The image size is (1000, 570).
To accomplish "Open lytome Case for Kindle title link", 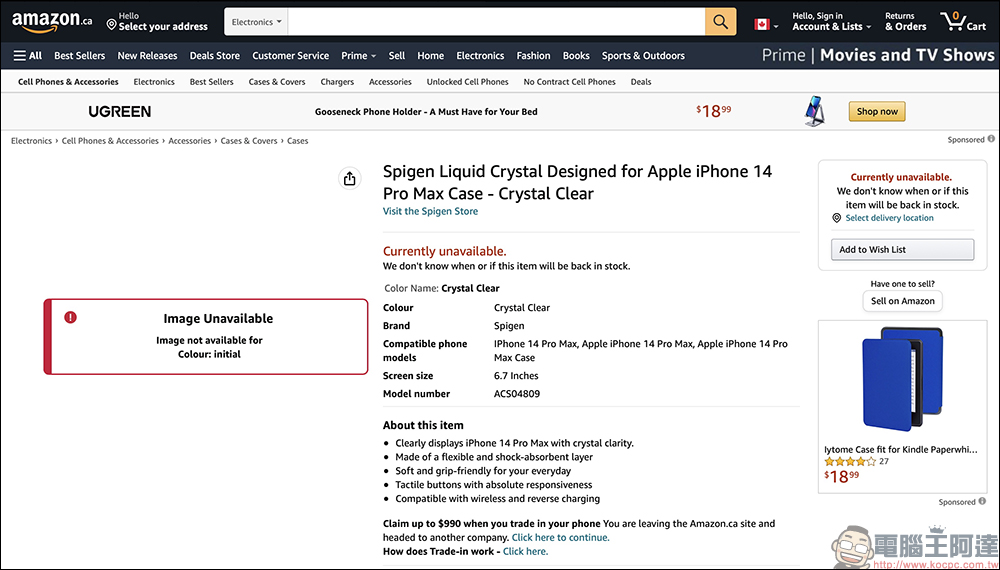I will click(901, 449).
